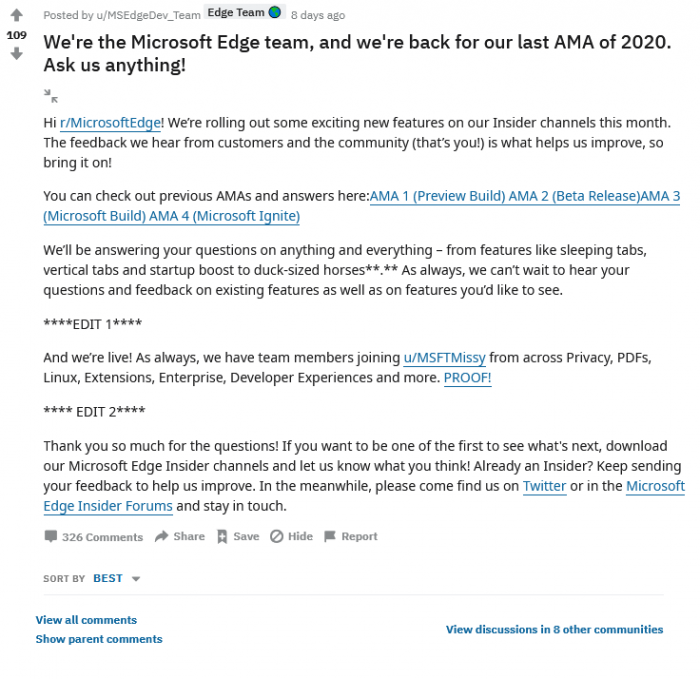This screenshot has height=679, width=700.
Task: Click the 326 Comments speech bubble icon
Action: click(51, 537)
